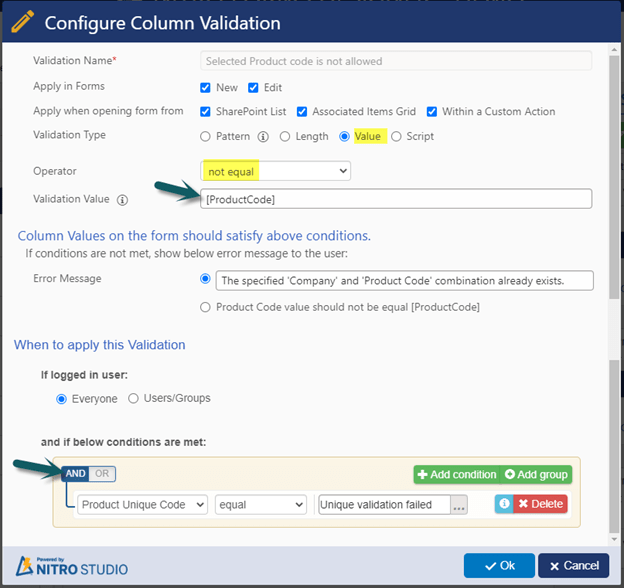
Task: Switch condition group to OR
Action: click(102, 474)
